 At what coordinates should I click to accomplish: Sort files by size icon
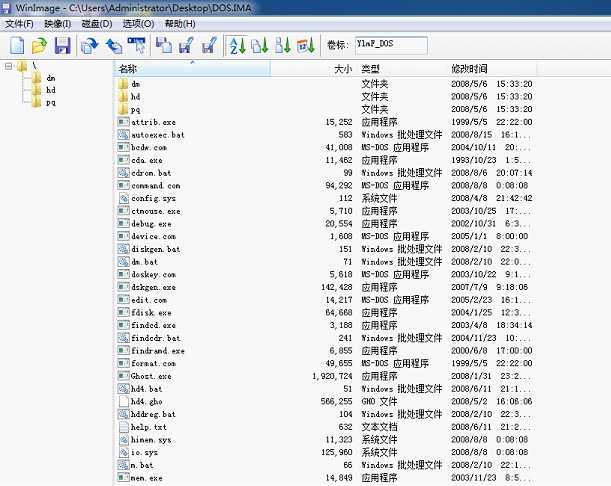click(283, 46)
